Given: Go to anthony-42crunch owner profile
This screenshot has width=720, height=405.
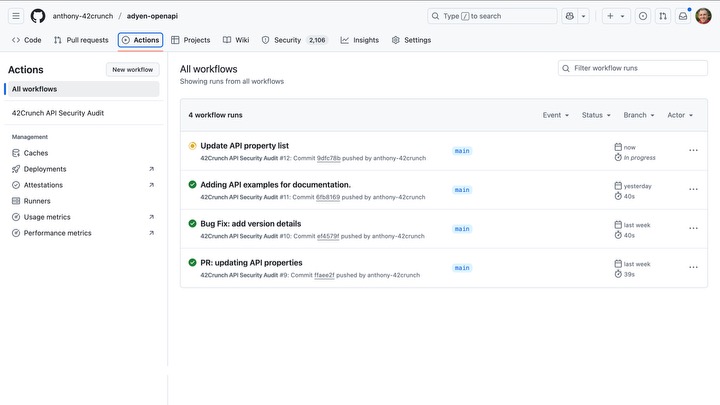Looking at the screenshot, I should click(83, 16).
